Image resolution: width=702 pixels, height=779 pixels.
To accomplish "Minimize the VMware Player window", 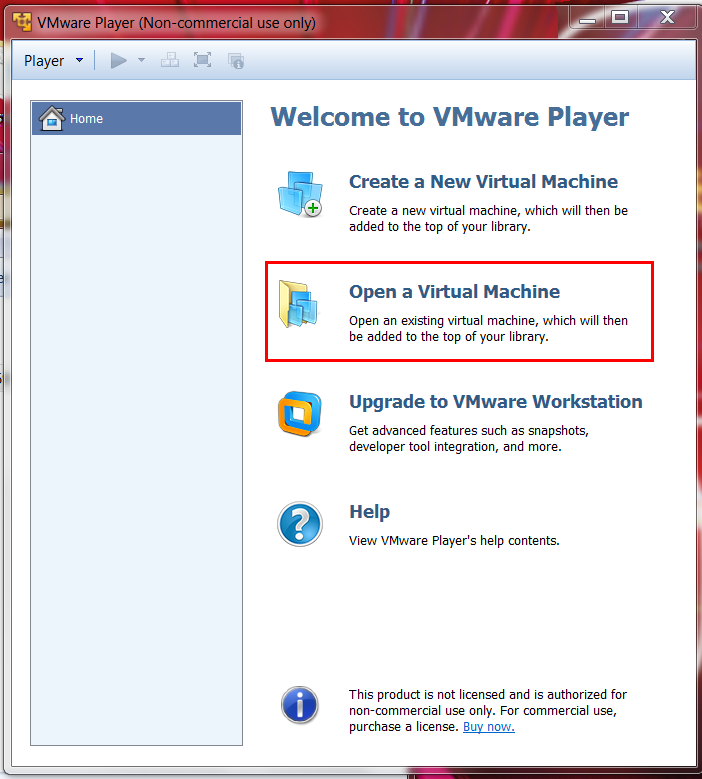I will click(587, 19).
